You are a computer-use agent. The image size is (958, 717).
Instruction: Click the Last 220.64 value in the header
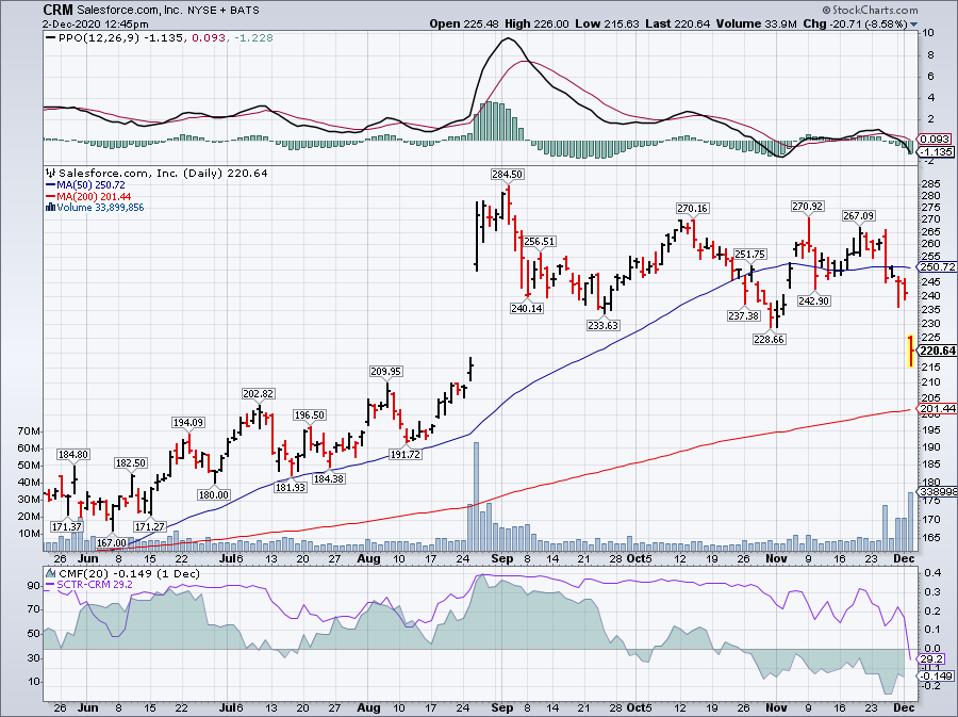(x=678, y=24)
